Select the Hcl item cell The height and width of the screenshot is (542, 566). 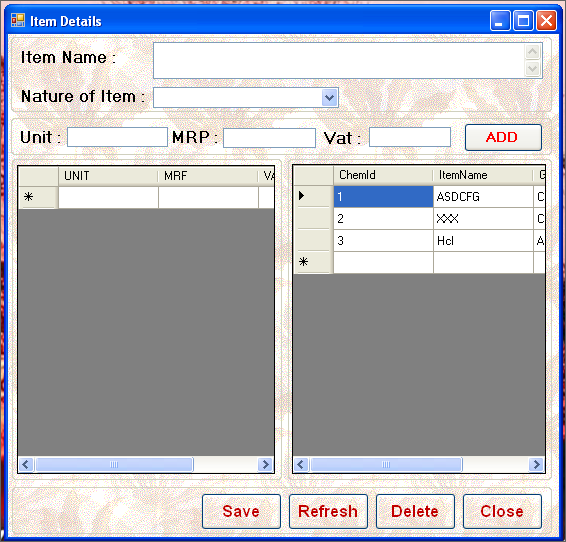coord(483,240)
